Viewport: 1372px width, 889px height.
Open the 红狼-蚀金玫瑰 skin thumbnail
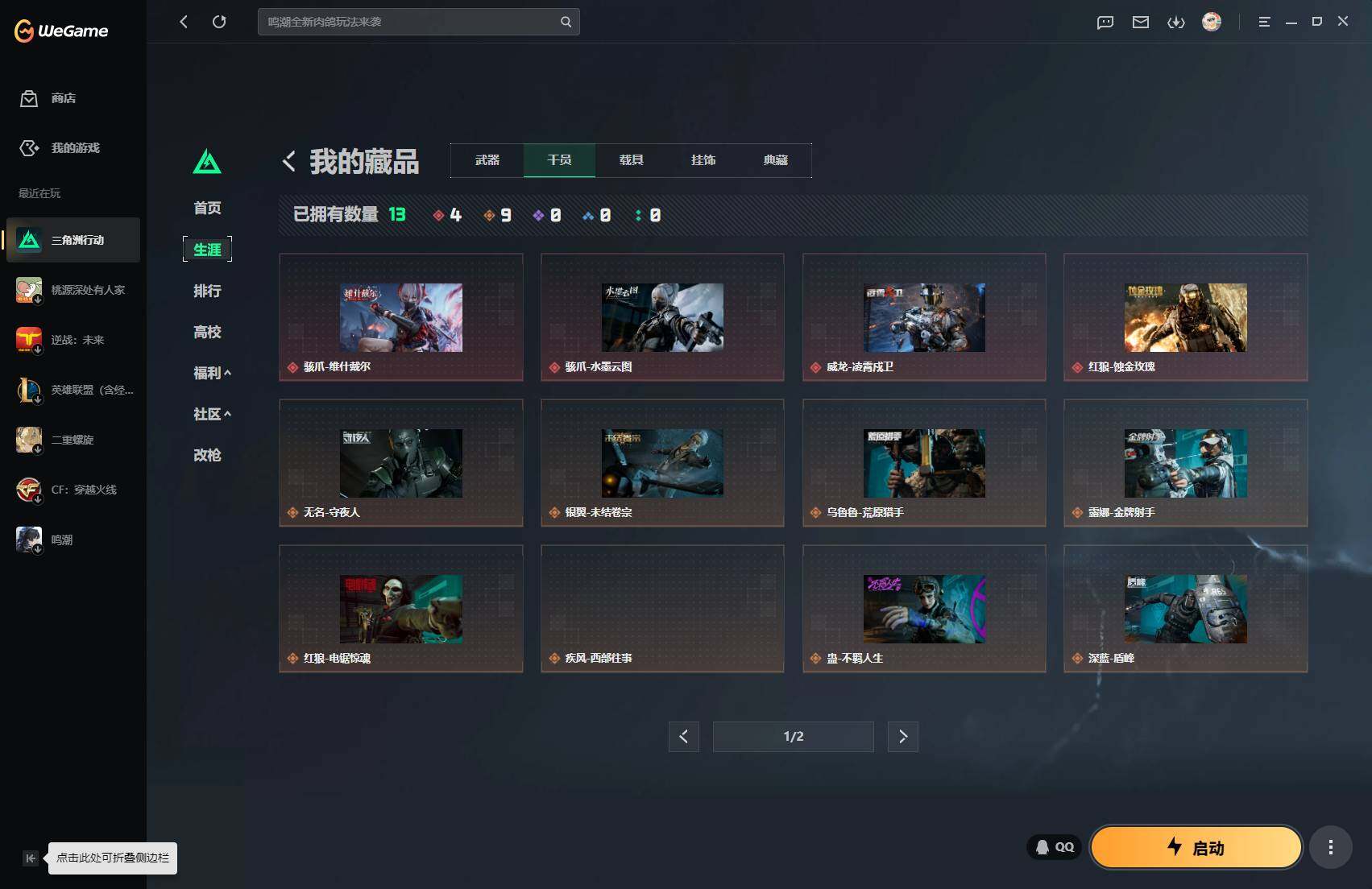tap(1186, 317)
